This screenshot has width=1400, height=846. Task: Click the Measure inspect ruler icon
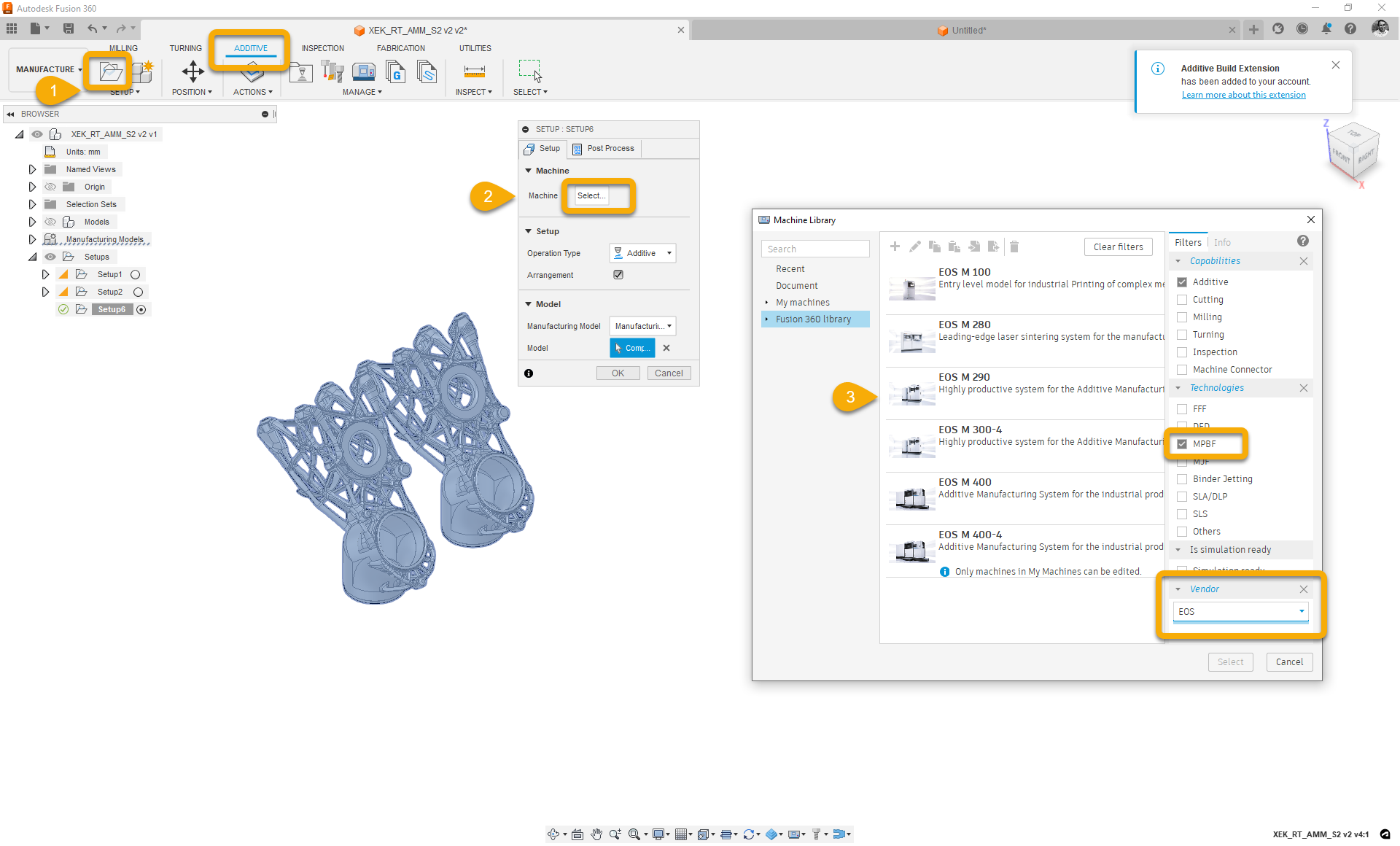pyautogui.click(x=474, y=71)
